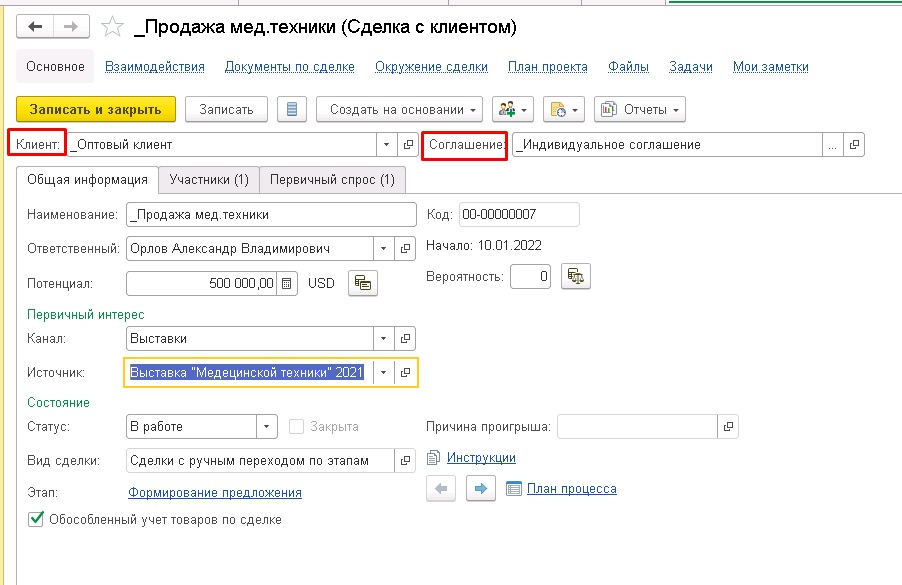902x585 pixels.
Task: Click the back navigation arrow
Action: [36, 26]
